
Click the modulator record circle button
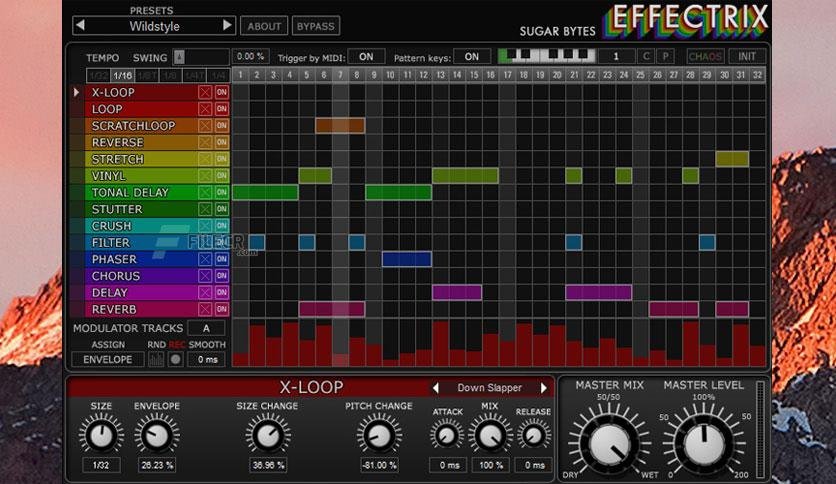coord(175,359)
